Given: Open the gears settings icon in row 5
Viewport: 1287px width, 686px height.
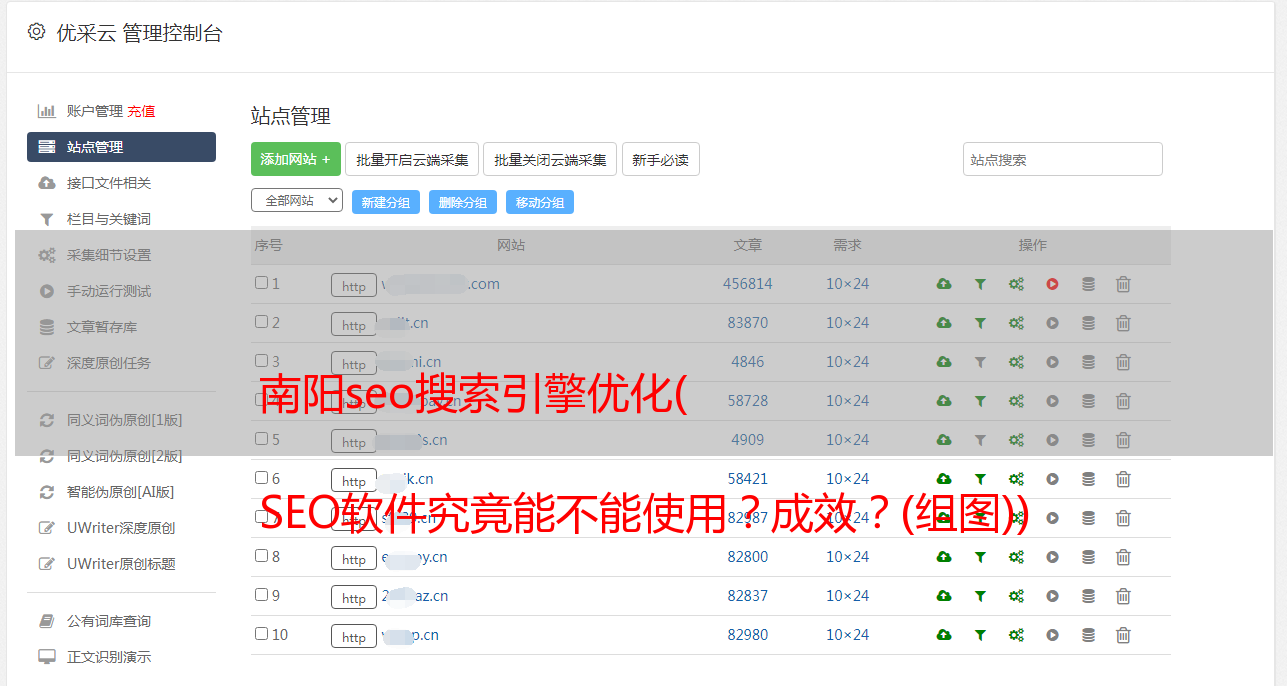Looking at the screenshot, I should point(1016,440).
